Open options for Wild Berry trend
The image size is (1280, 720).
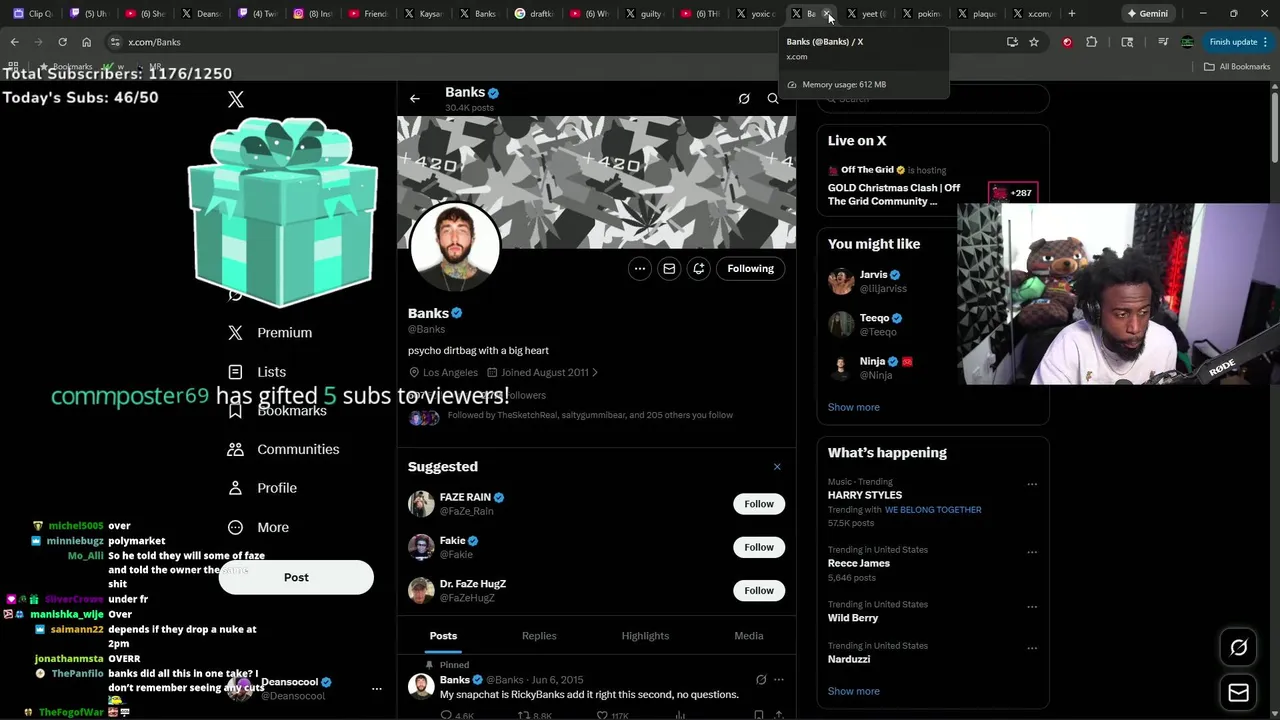(1032, 606)
